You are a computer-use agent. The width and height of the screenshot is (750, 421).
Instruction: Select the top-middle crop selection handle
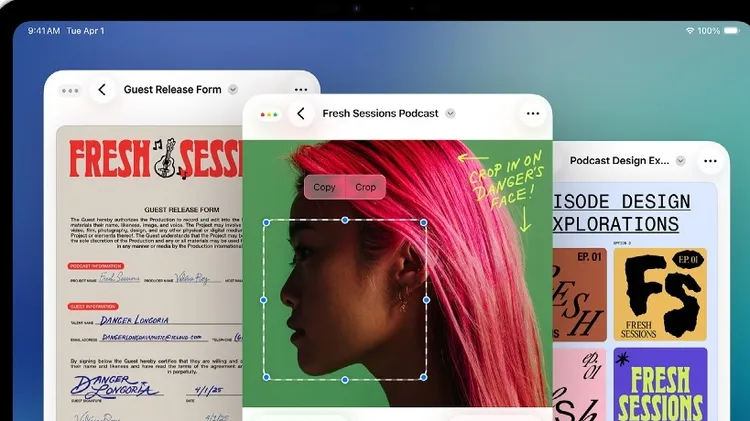[345, 220]
